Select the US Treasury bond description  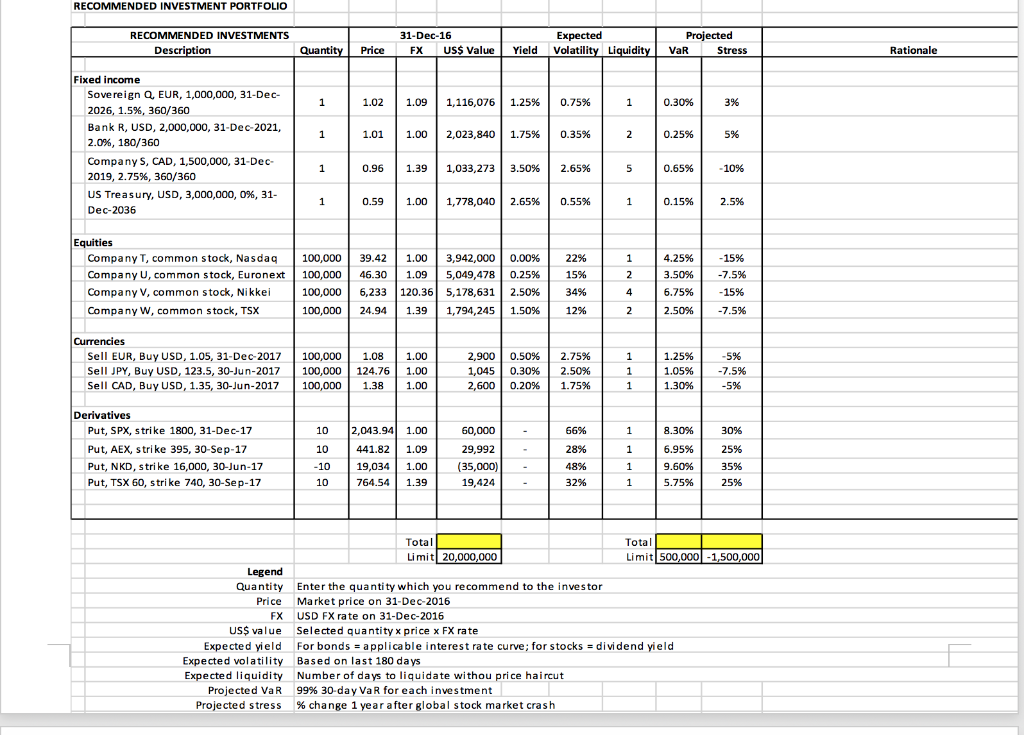pos(182,202)
